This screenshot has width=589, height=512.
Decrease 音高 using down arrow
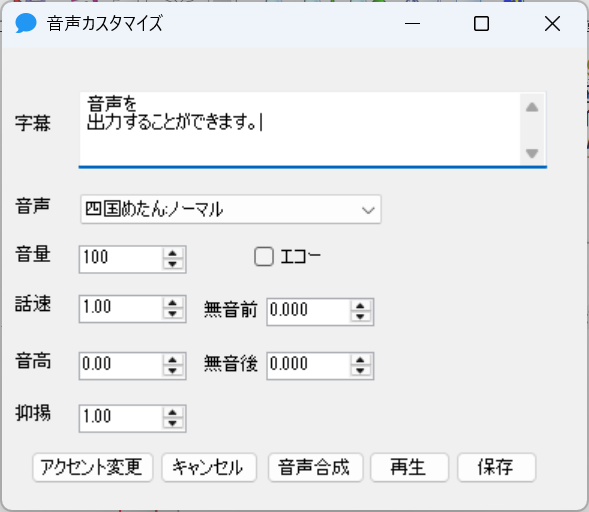[x=173, y=371]
